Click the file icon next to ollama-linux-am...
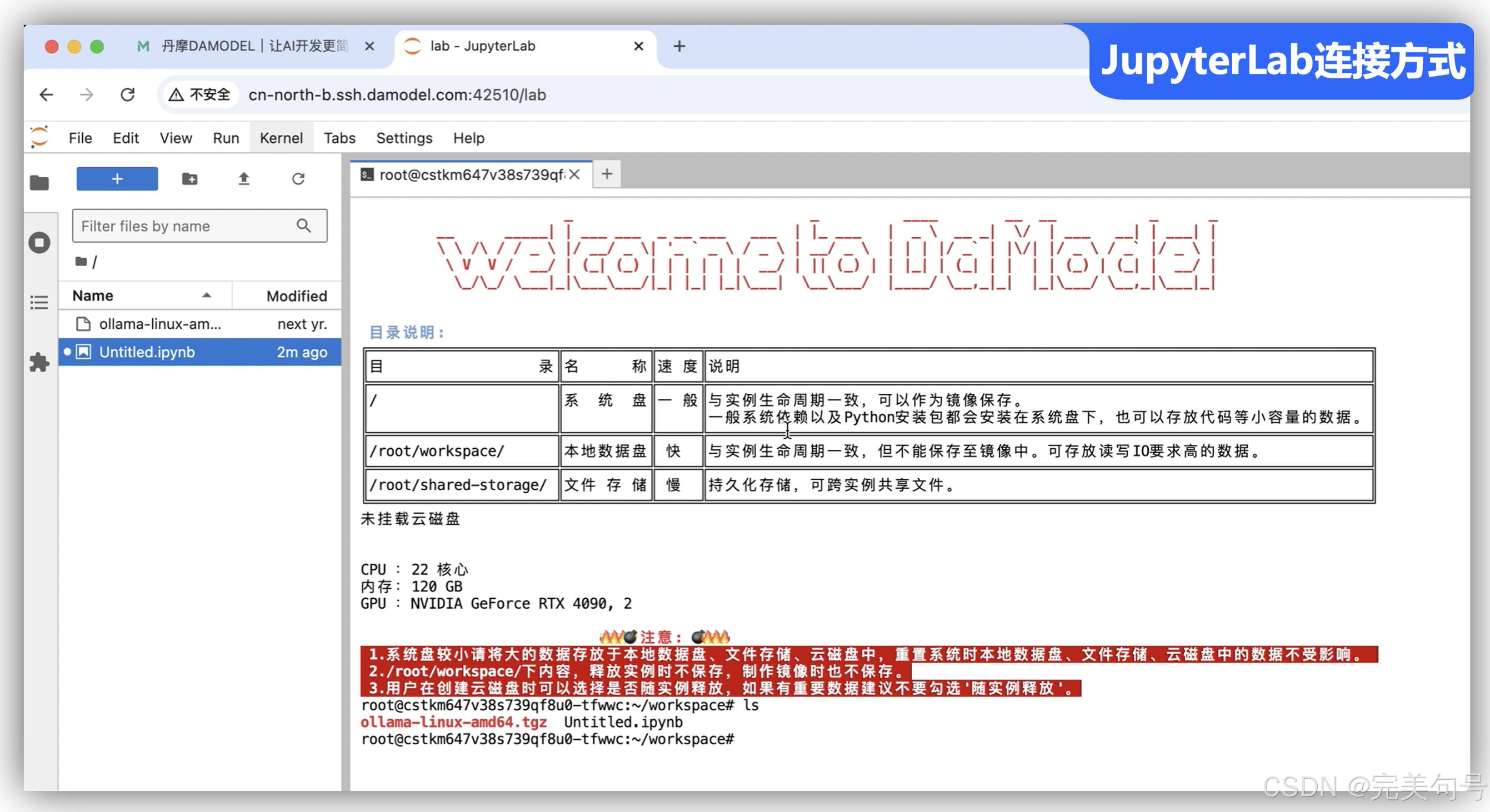1490x812 pixels. pos(84,324)
